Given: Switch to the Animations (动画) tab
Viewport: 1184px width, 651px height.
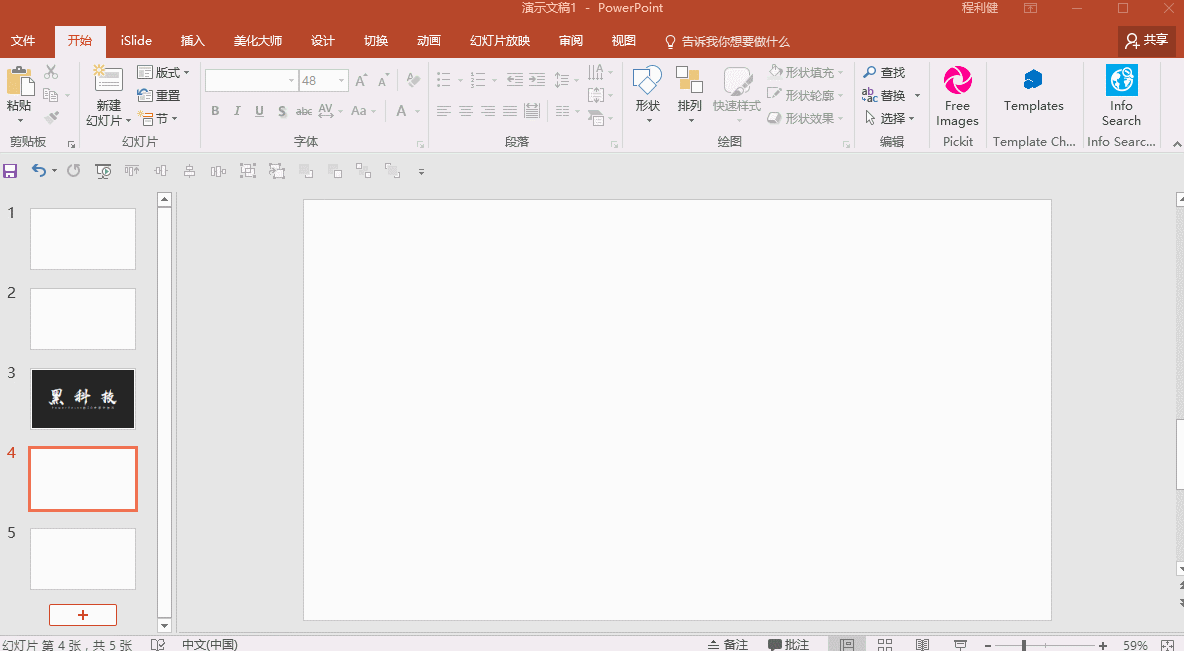Looking at the screenshot, I should [428, 41].
